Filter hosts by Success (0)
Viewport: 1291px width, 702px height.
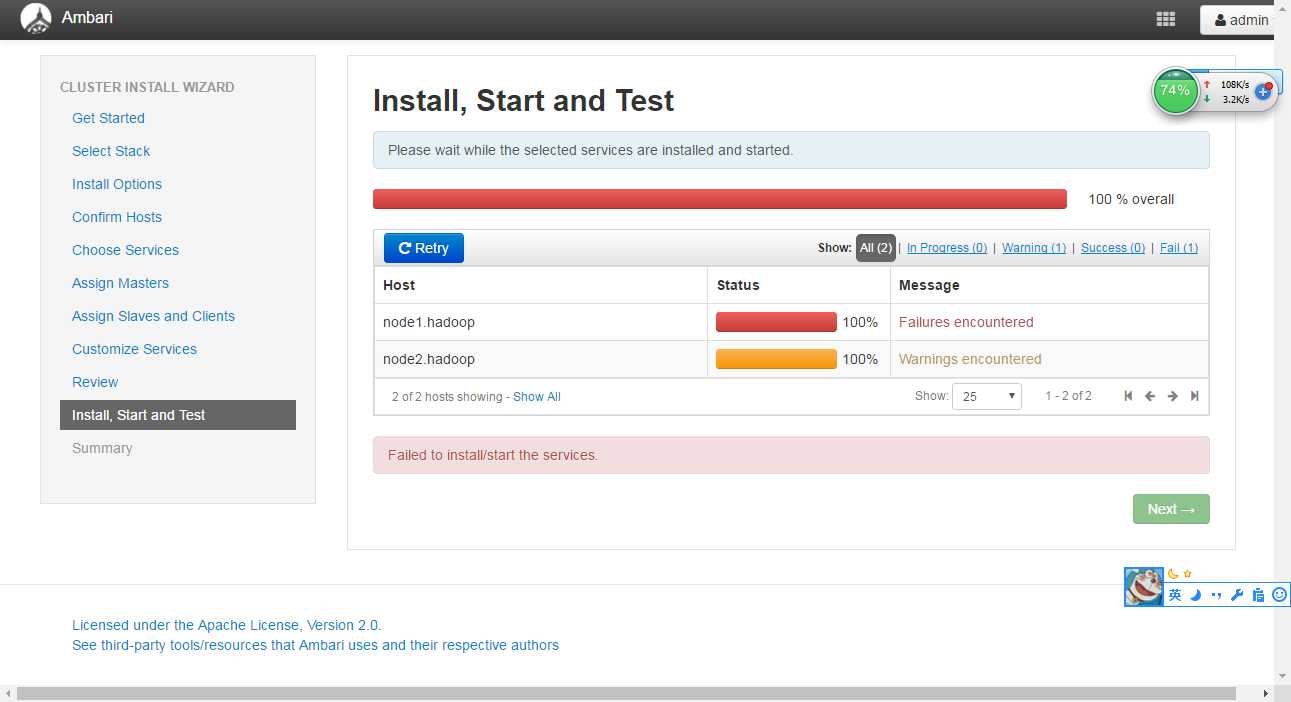tap(1113, 248)
